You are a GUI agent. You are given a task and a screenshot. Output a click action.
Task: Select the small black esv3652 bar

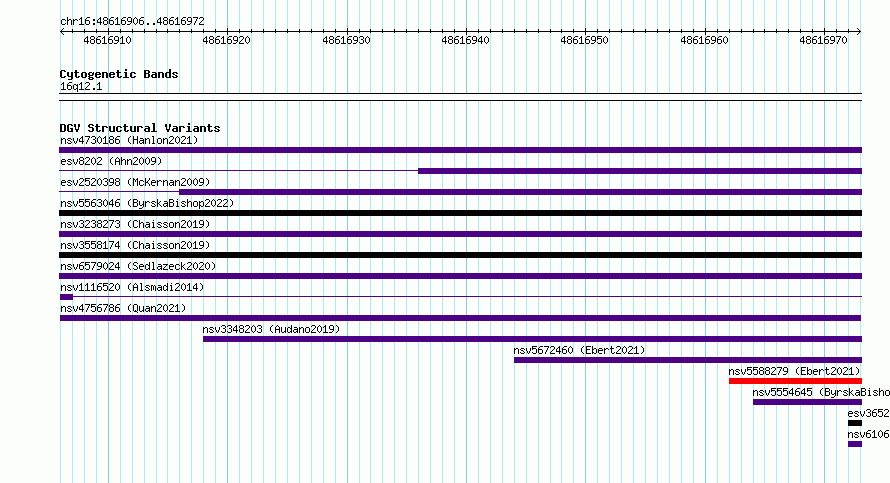click(x=855, y=423)
